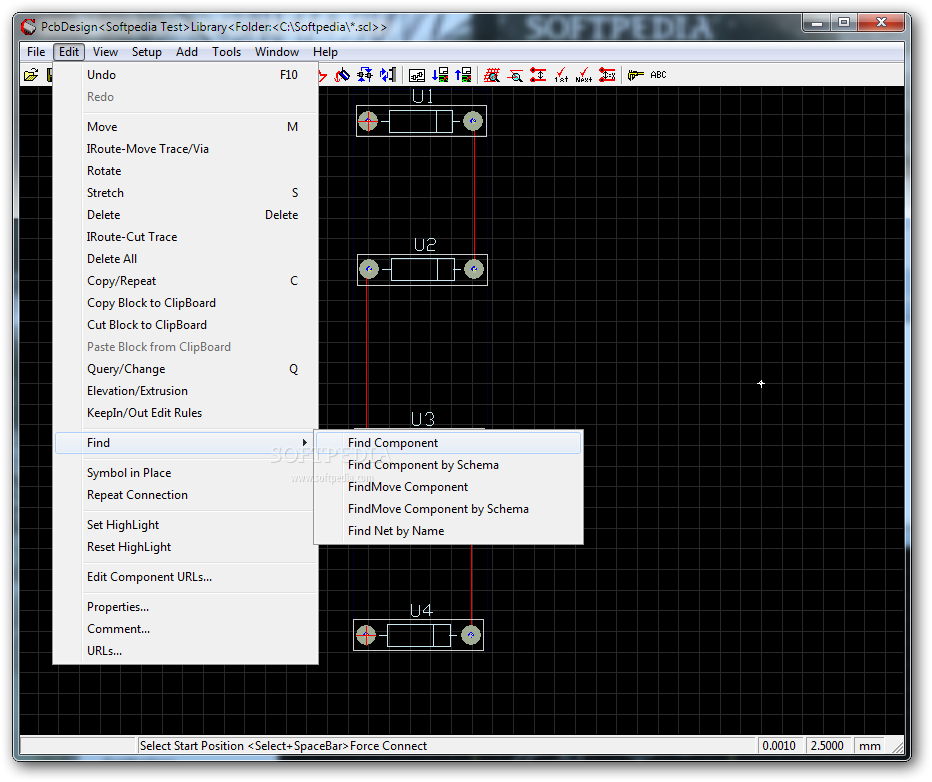Image resolution: width=932 pixels, height=782 pixels.
Task: Select KeepIn/Out Edit Rules
Action: tap(186, 412)
